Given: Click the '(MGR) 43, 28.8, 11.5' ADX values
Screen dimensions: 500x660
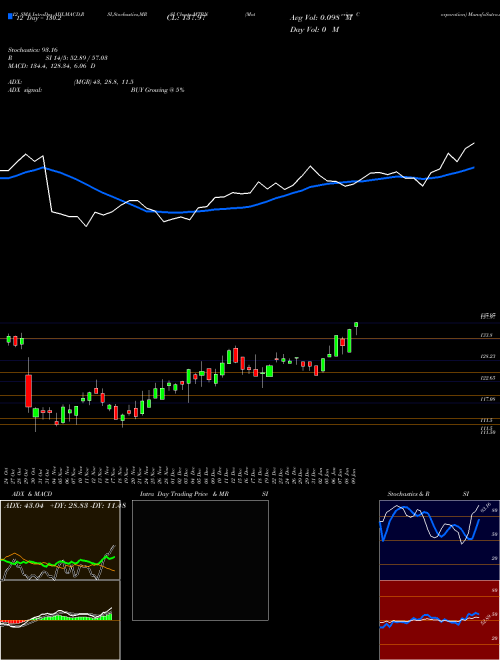Looking at the screenshot, I should 104,82.
